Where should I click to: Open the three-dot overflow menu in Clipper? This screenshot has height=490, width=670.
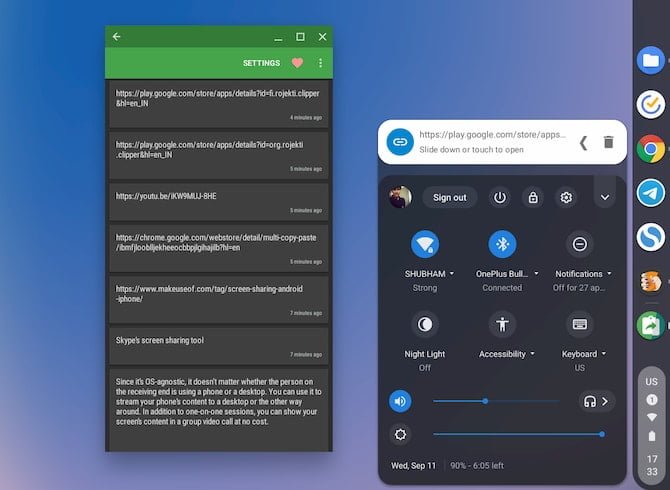[x=320, y=63]
